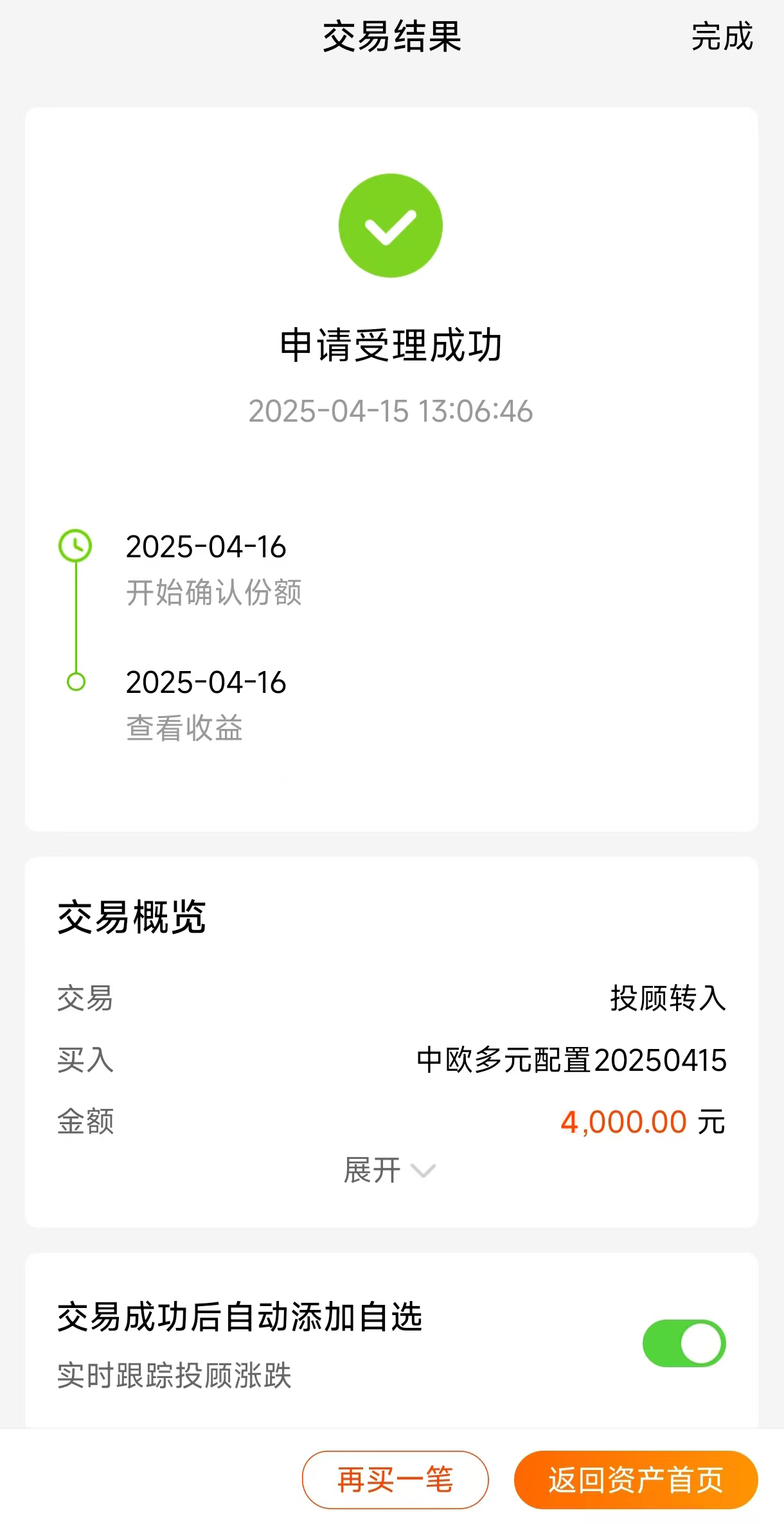This screenshot has height=1524, width=784.
Task: Tap the small green circle timeline node
Action: (76, 681)
